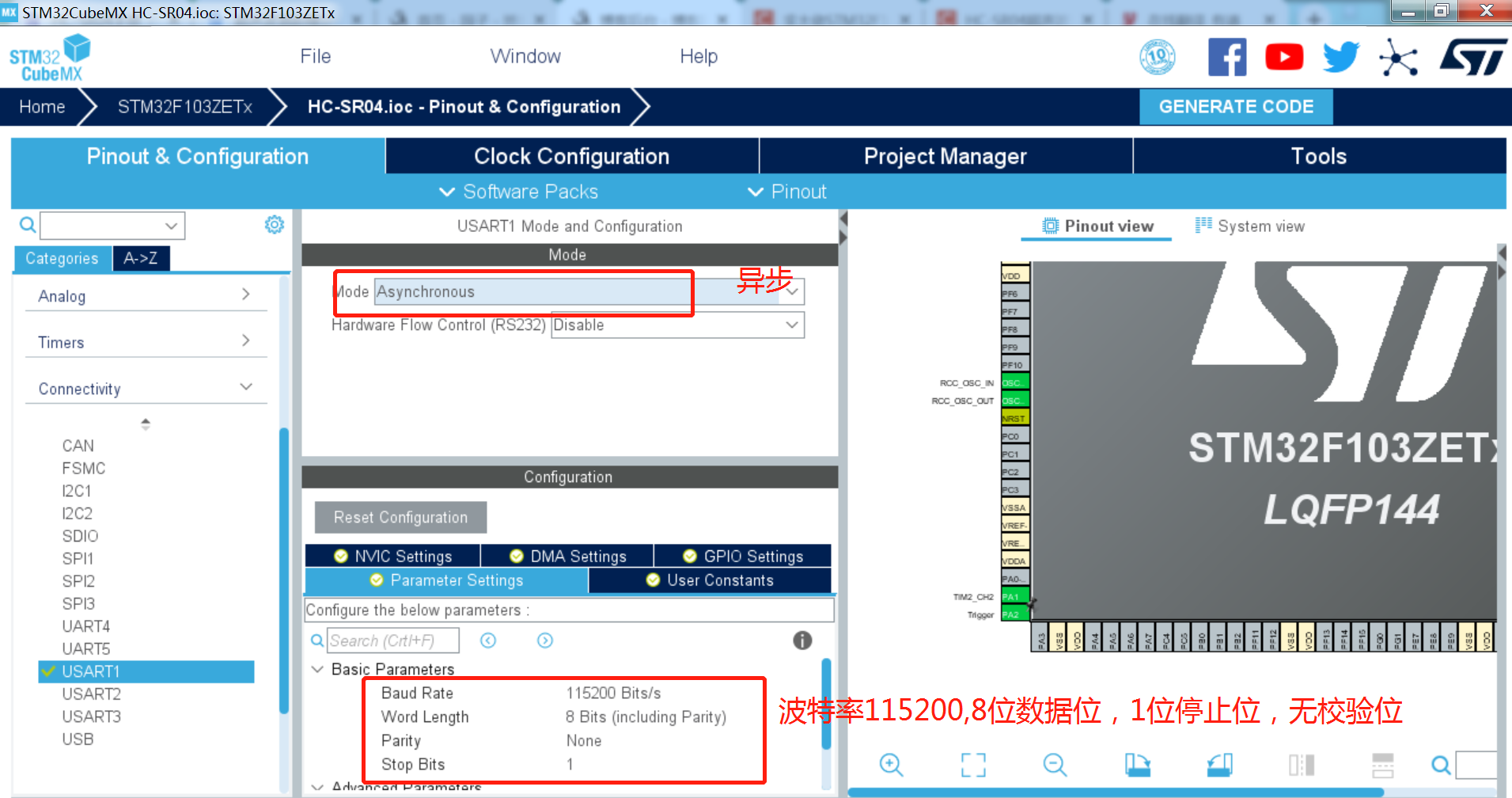Click the Reset Configuration button

(400, 517)
